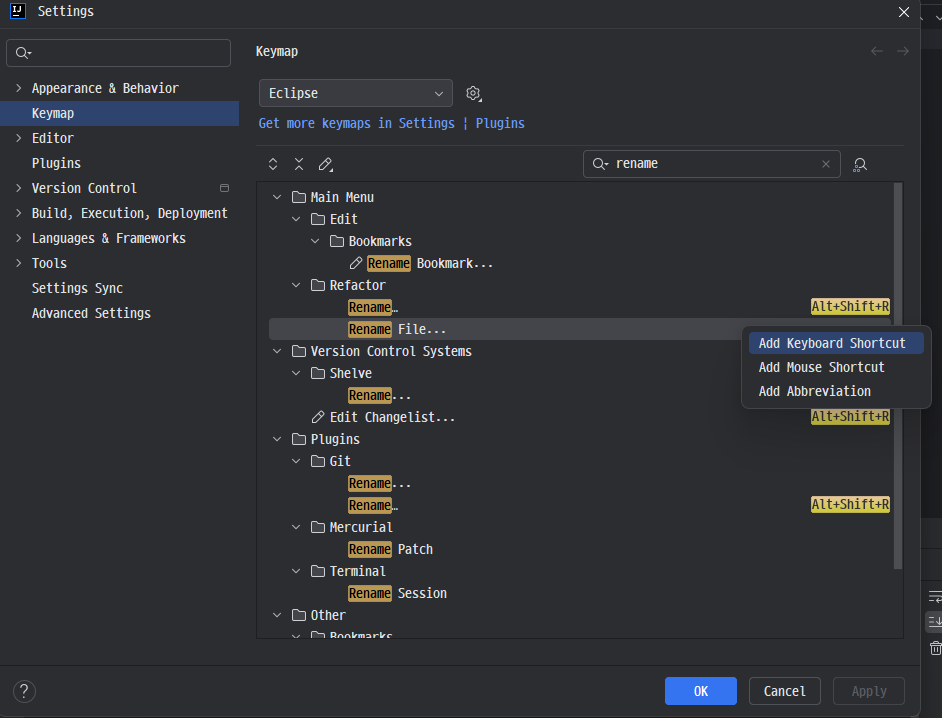Screen dimensions: 942x718
Task: Click the Collapse All icon in the keymap toolbar
Action: (298, 163)
